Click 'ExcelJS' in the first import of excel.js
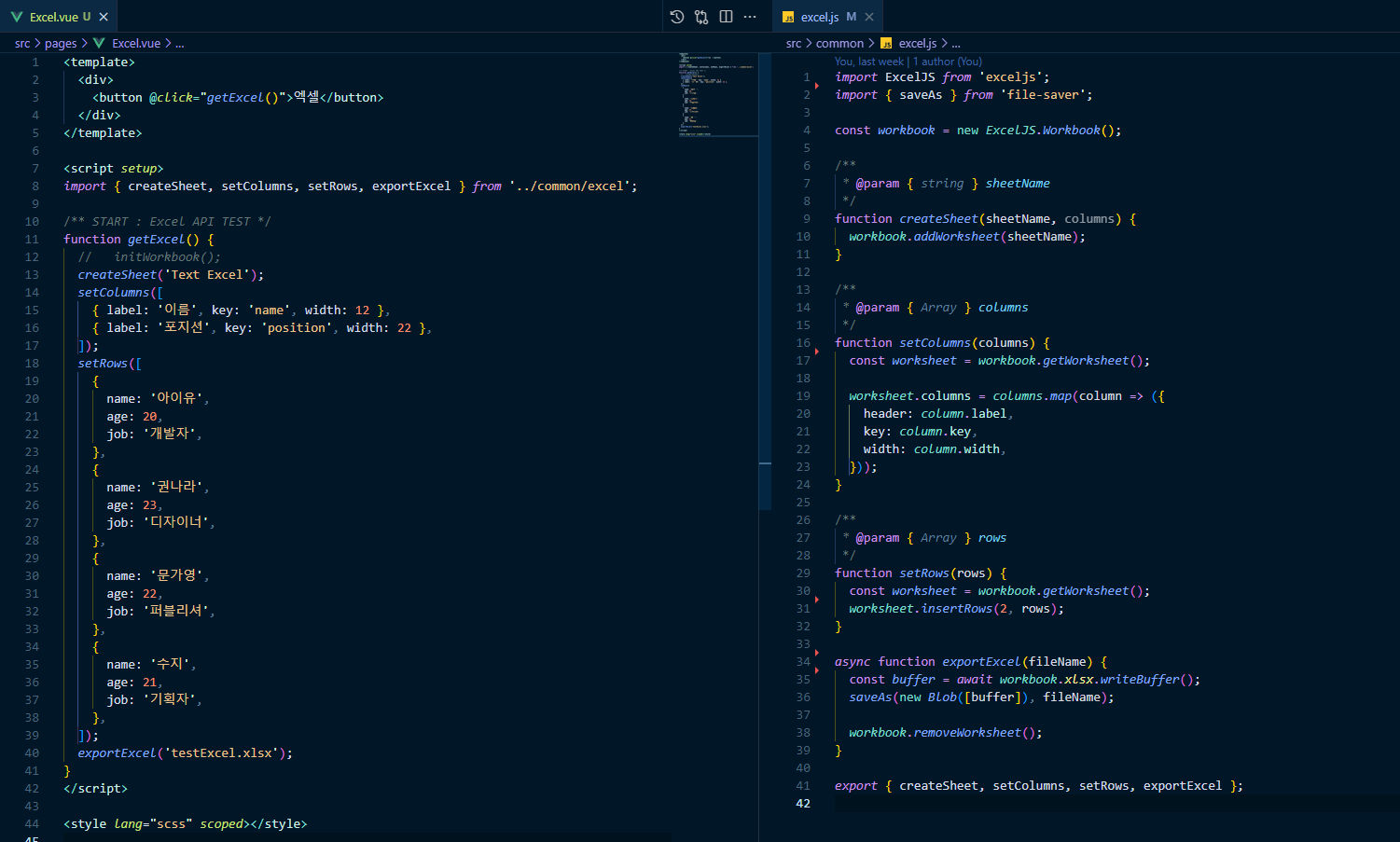Image resolution: width=1400 pixels, height=842 pixels. tap(909, 77)
